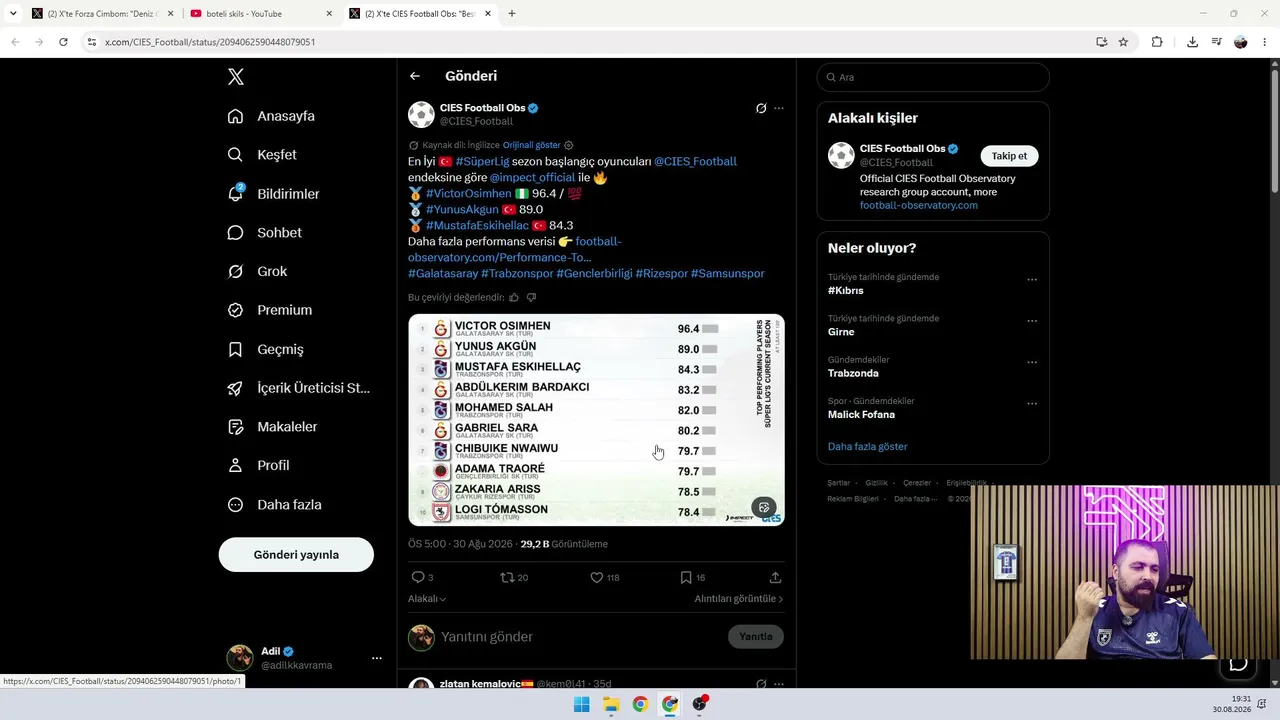View site information icon in address bar

[x=92, y=42]
